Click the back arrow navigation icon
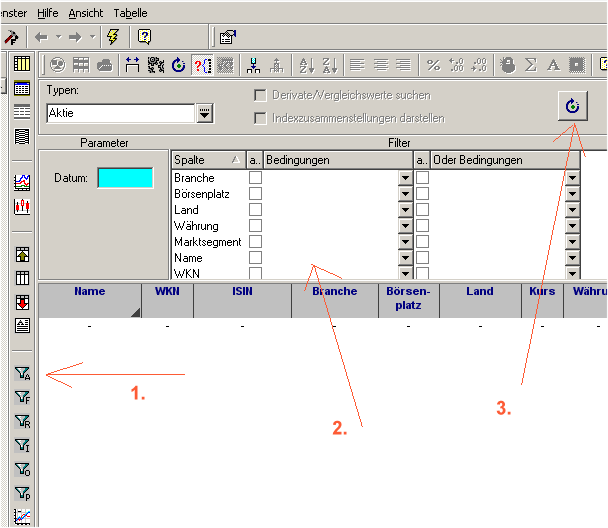 41,37
